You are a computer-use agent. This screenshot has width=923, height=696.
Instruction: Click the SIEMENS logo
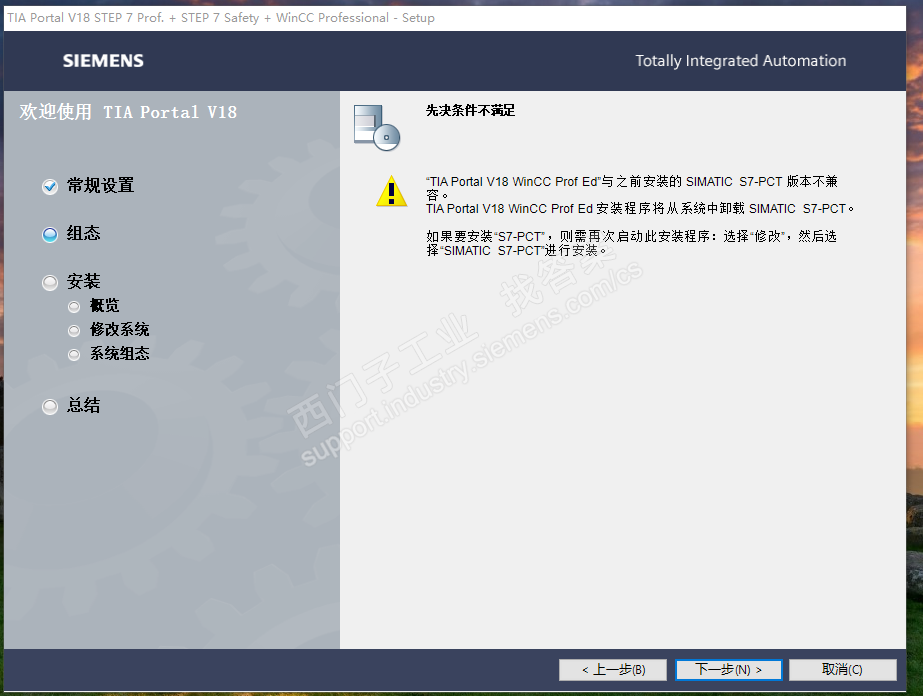click(x=103, y=61)
